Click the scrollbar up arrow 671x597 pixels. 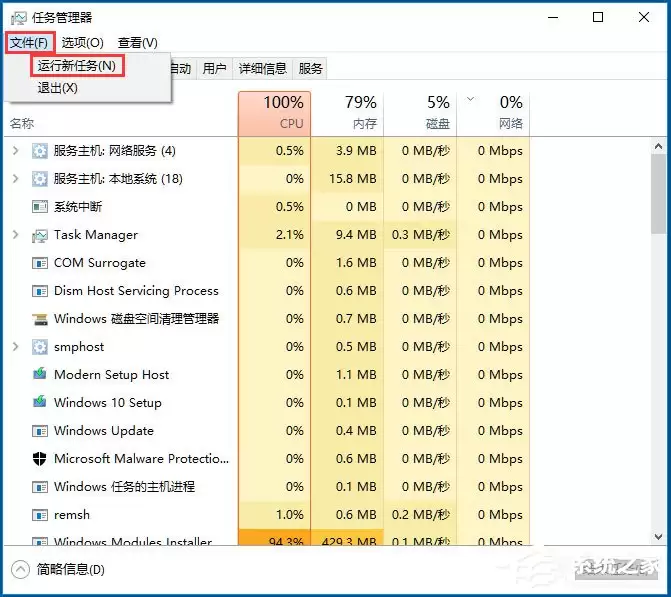(659, 146)
